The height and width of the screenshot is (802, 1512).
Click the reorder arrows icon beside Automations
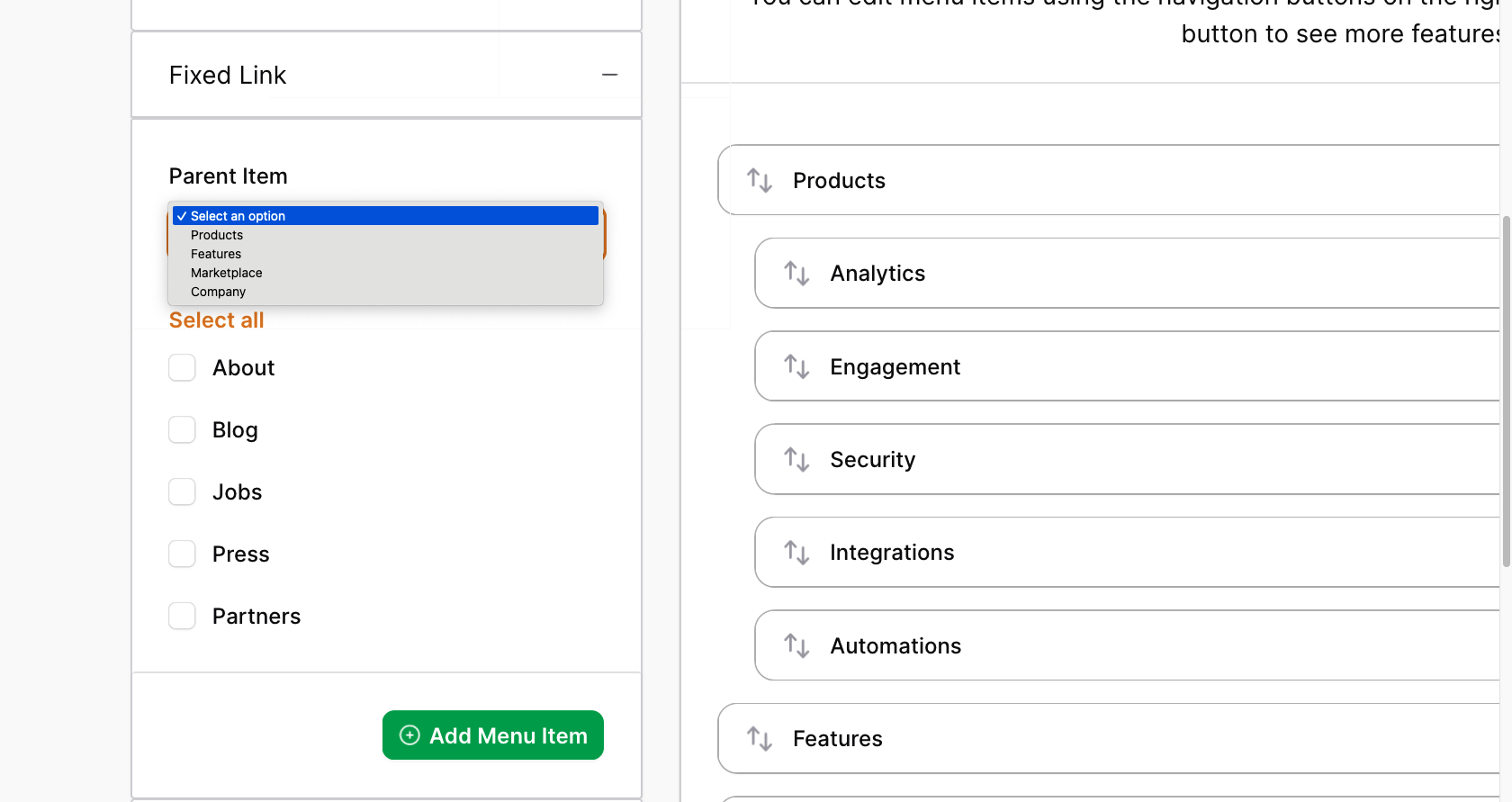tap(796, 645)
